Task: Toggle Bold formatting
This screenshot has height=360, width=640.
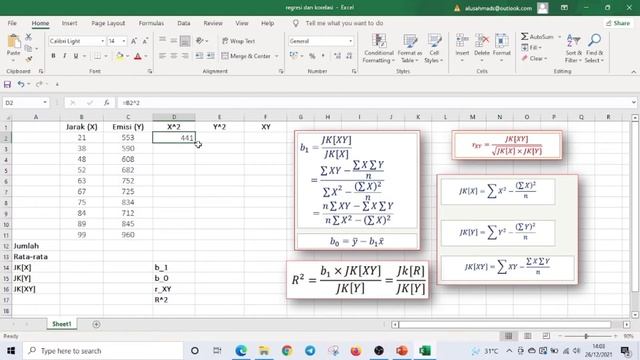Action: pos(53,56)
